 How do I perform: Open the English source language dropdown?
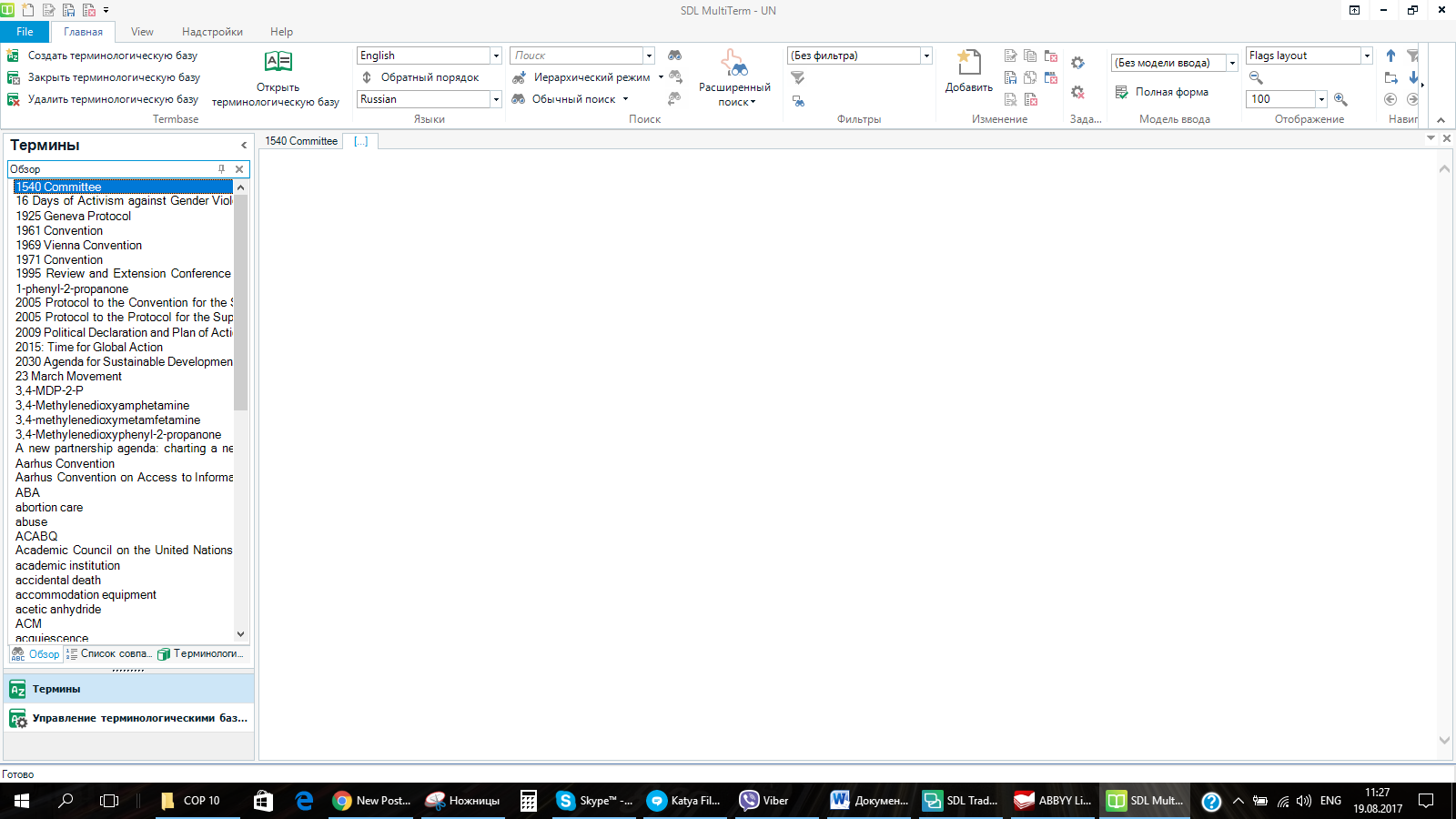[x=496, y=56]
